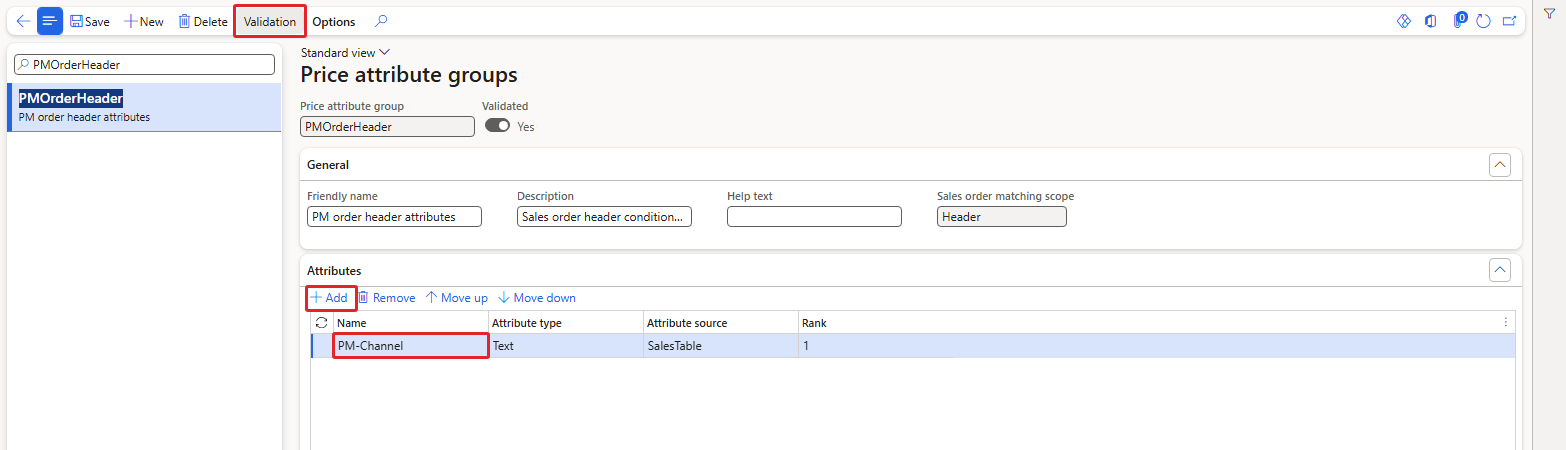The height and width of the screenshot is (450, 1566).
Task: Expand the Standard view dropdown
Action: point(345,52)
